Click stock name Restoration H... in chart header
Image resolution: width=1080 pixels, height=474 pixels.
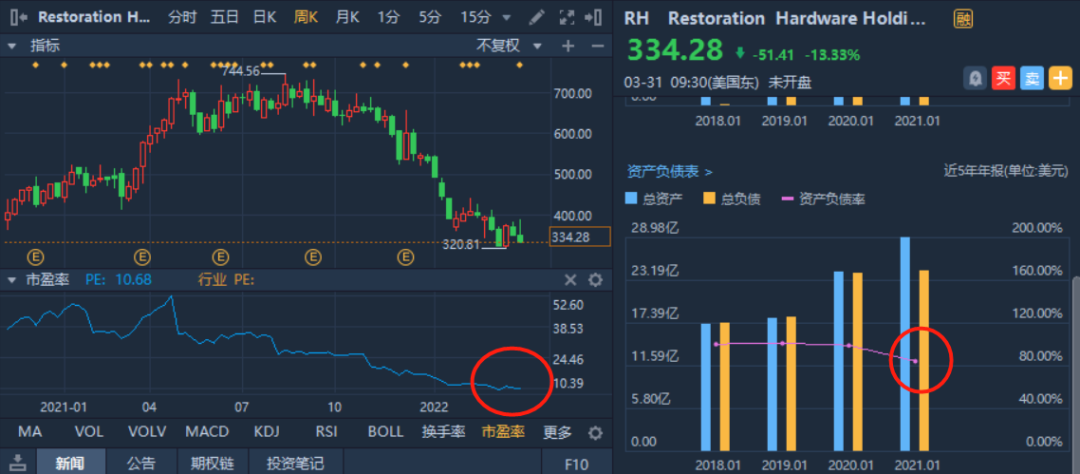point(94,17)
